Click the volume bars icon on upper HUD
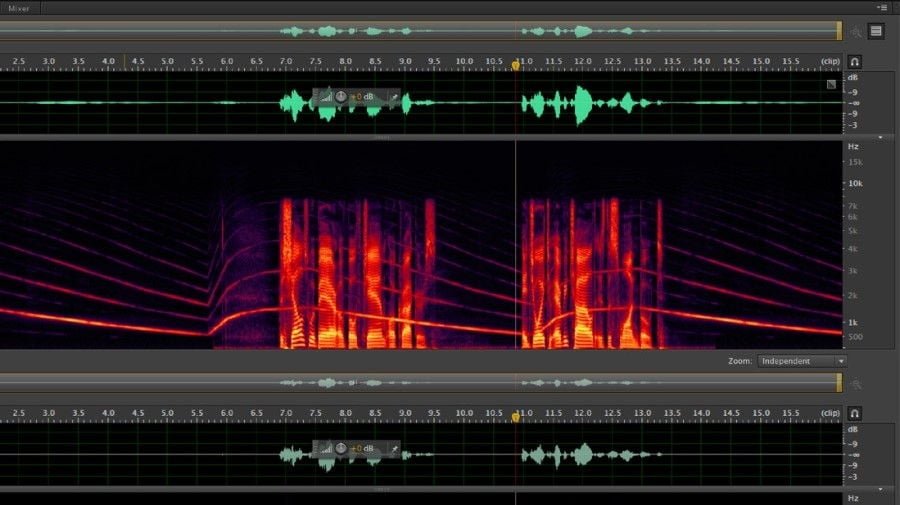Screen dimensions: 900x505 [x=325, y=97]
